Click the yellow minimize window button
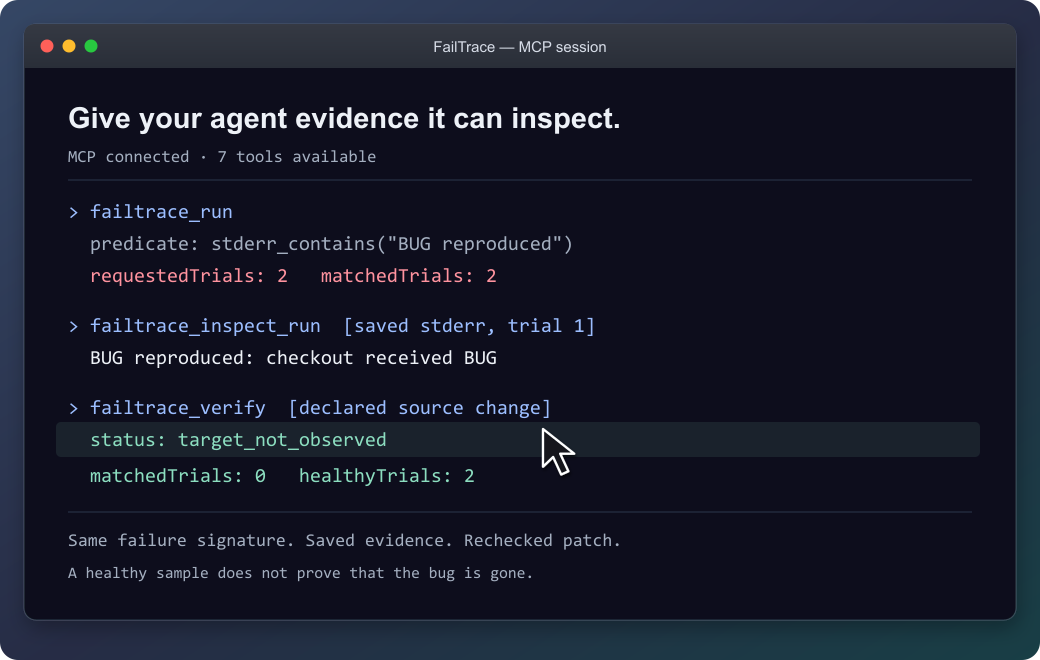1040x660 pixels. (69, 46)
